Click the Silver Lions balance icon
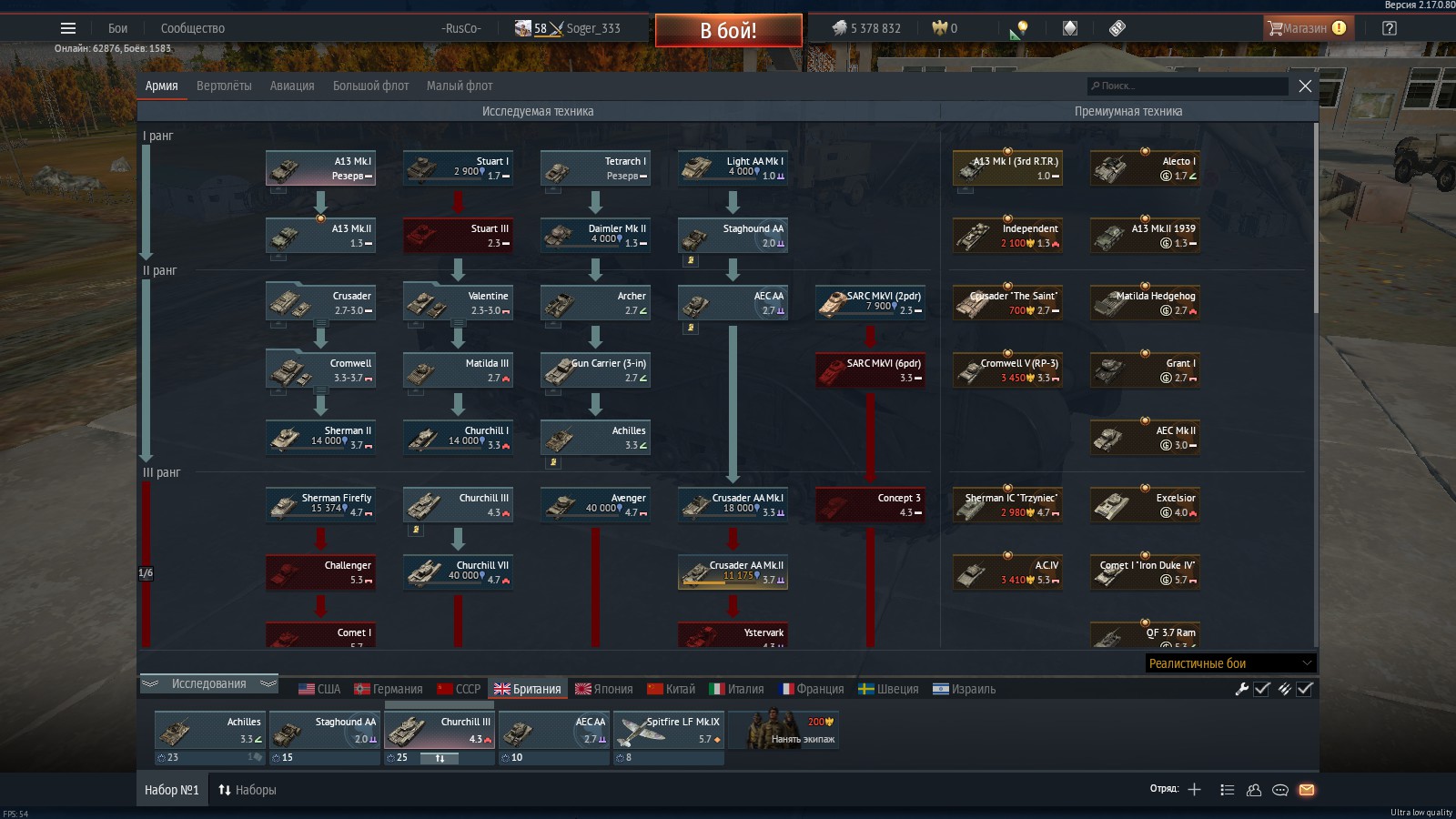 coord(839,28)
